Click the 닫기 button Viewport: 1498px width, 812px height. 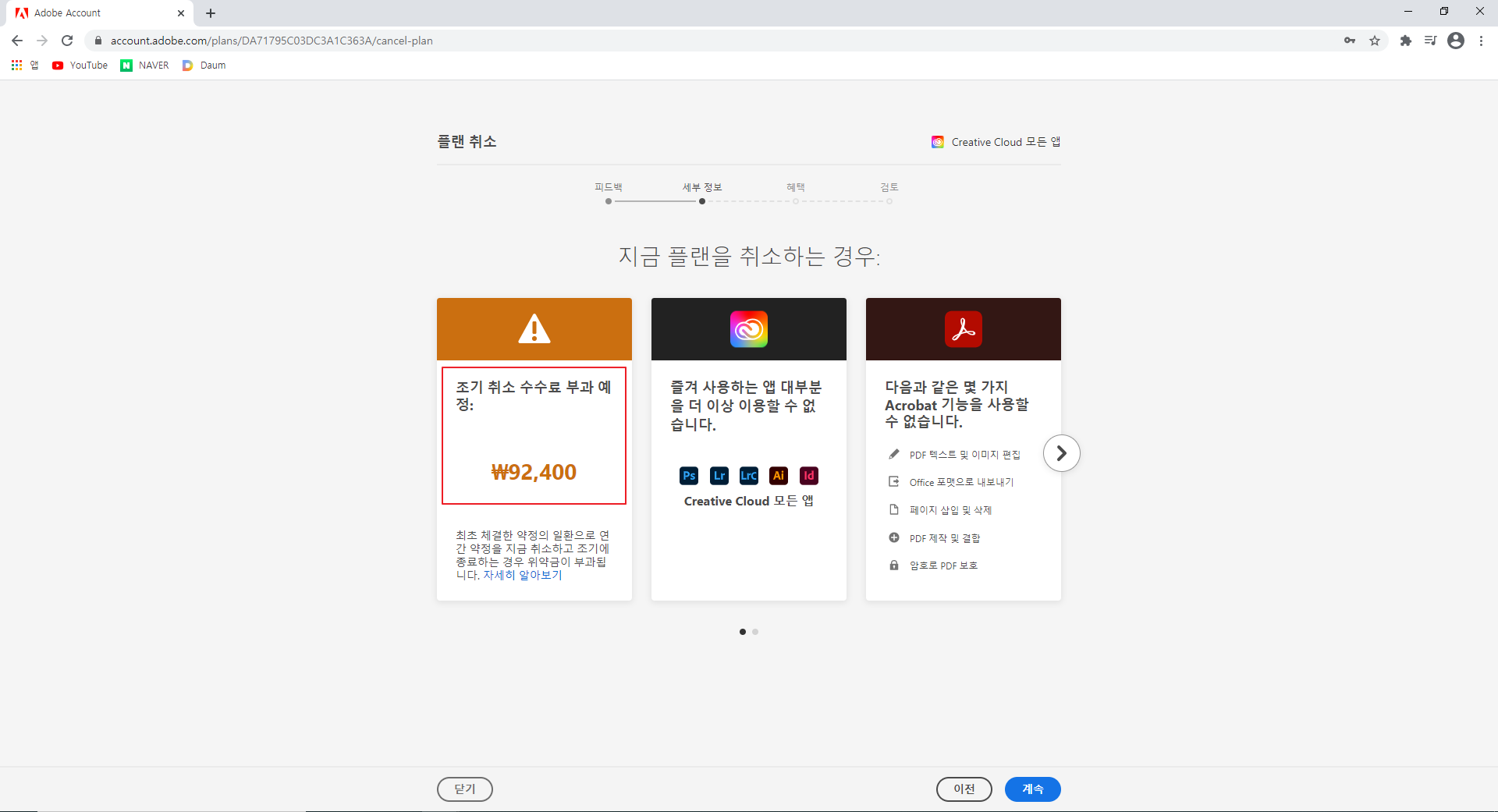point(465,789)
